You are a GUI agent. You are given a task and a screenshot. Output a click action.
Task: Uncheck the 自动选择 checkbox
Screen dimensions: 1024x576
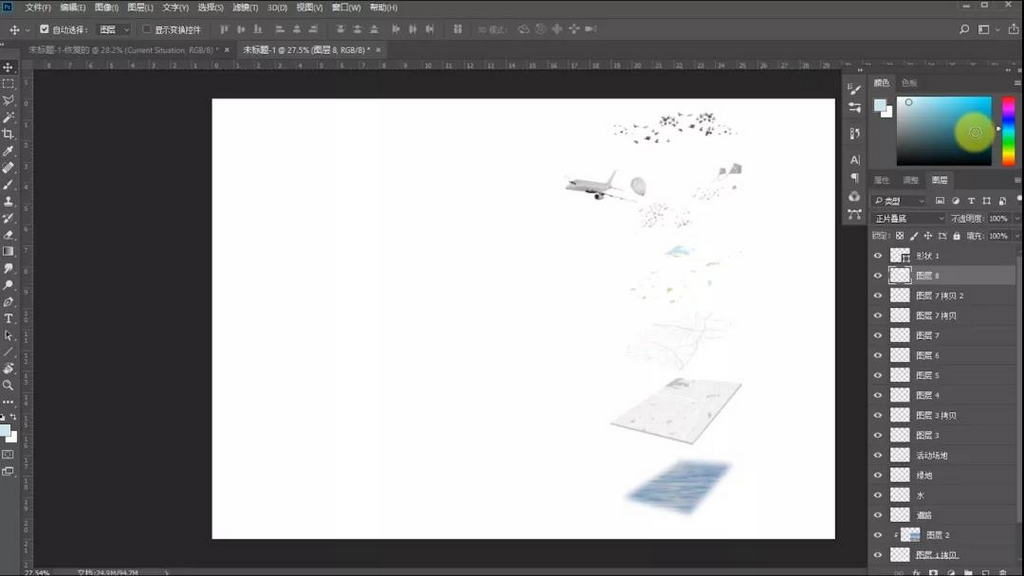43,30
